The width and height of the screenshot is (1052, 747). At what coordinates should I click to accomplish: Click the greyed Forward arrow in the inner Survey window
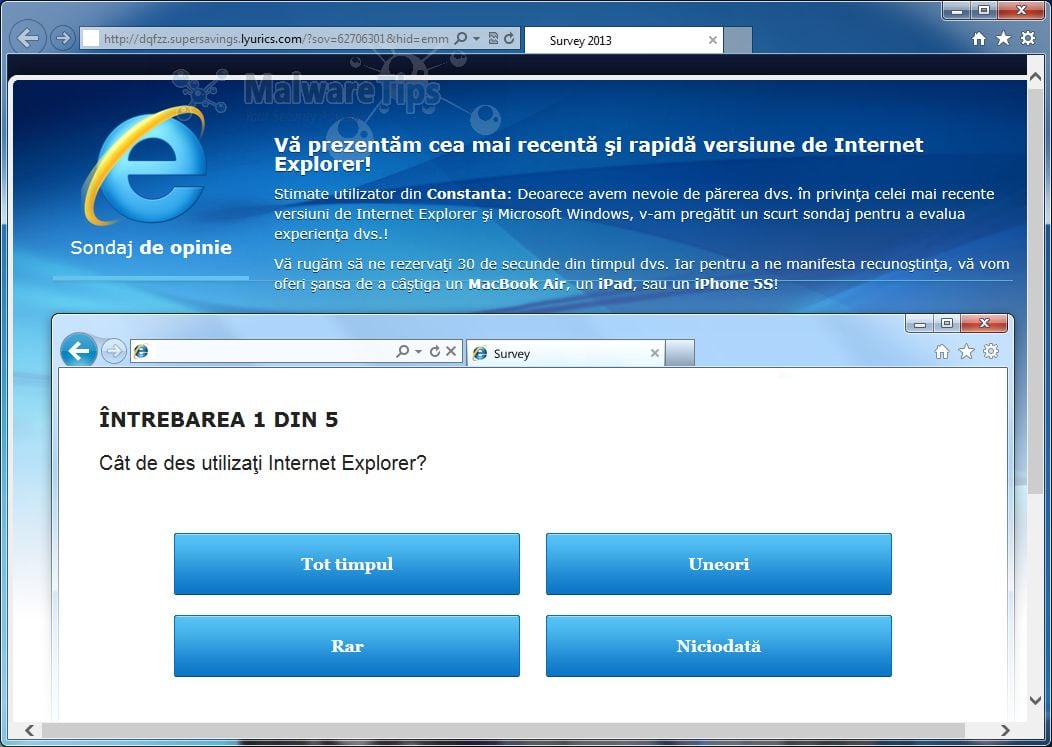(x=114, y=351)
